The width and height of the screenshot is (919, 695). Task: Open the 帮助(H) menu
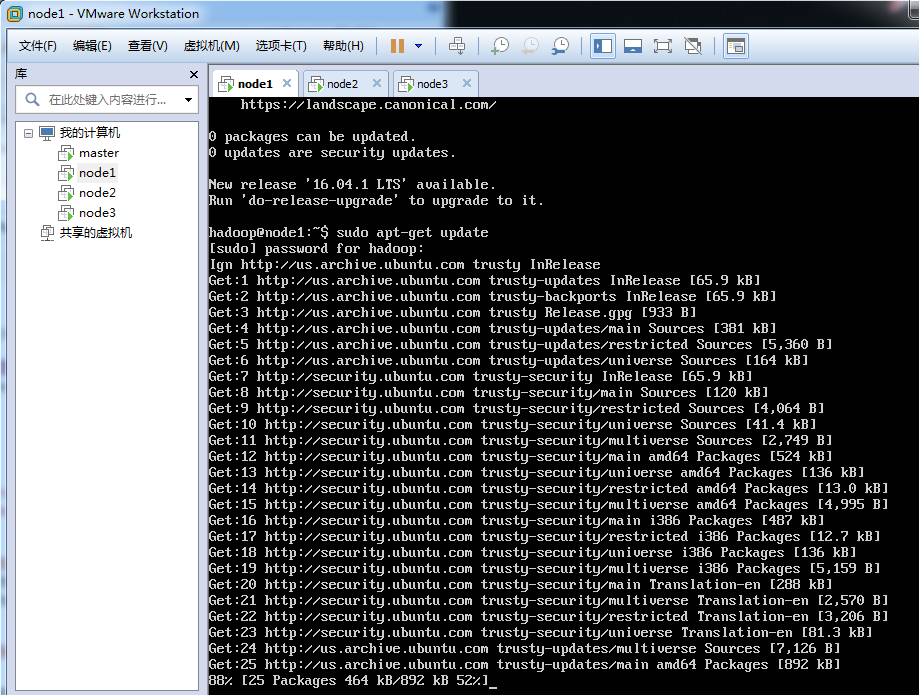(343, 46)
